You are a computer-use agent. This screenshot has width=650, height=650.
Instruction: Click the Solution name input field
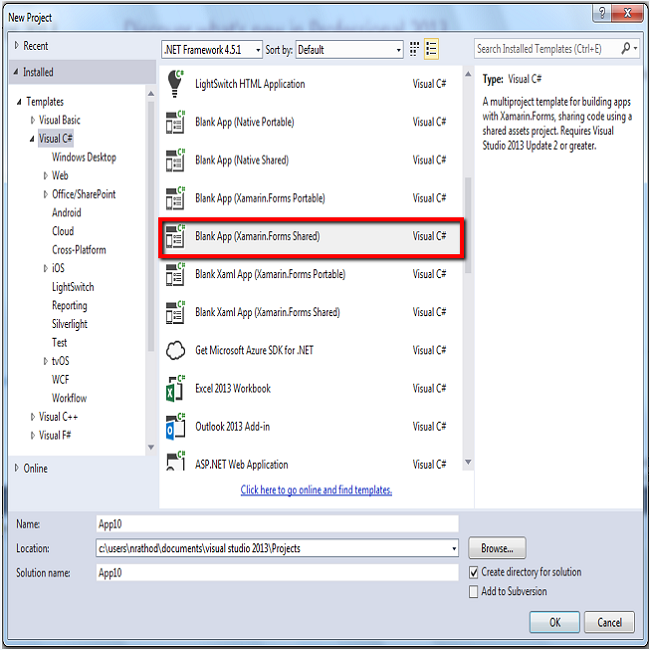coord(277,573)
